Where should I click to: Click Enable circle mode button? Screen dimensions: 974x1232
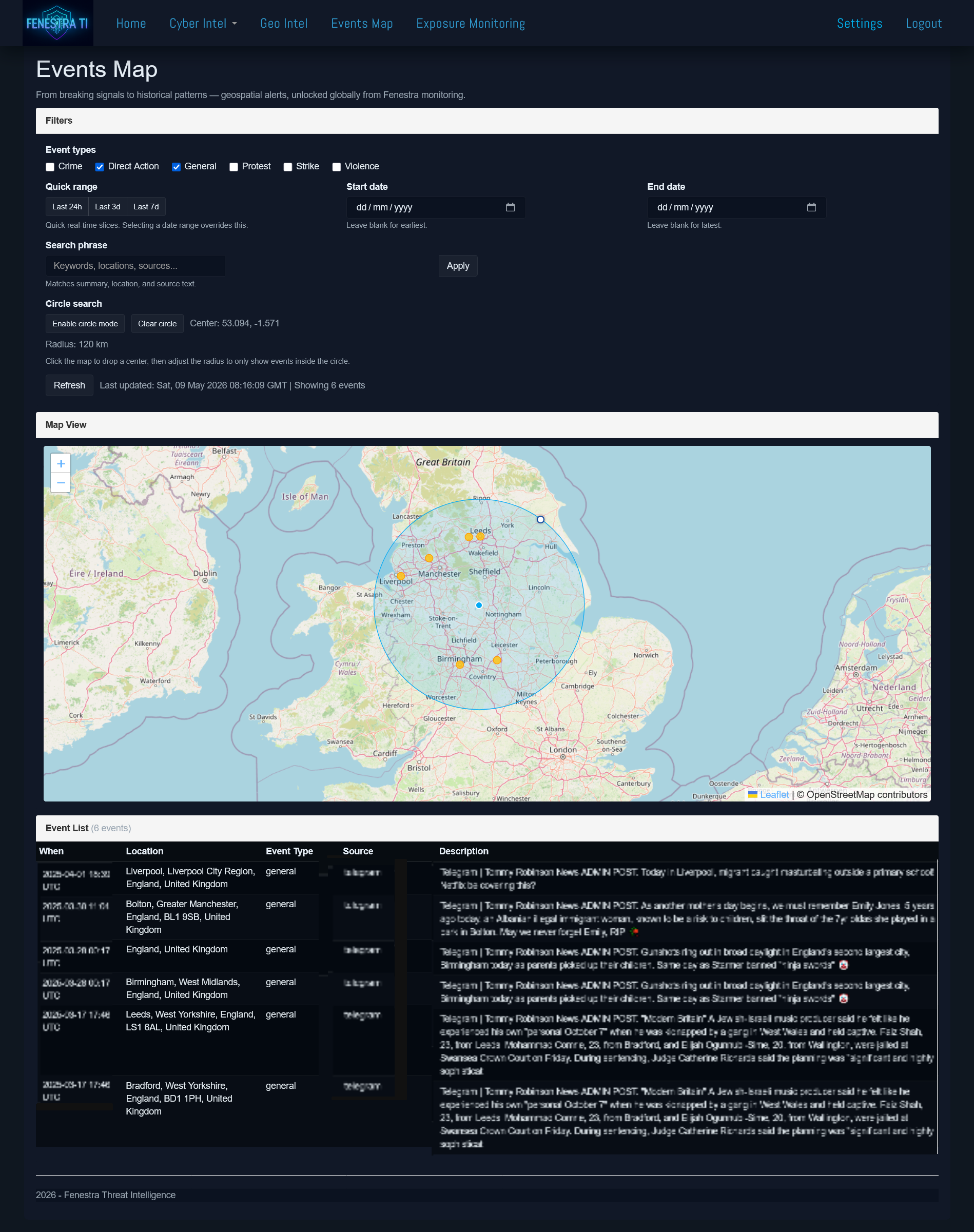(x=85, y=324)
